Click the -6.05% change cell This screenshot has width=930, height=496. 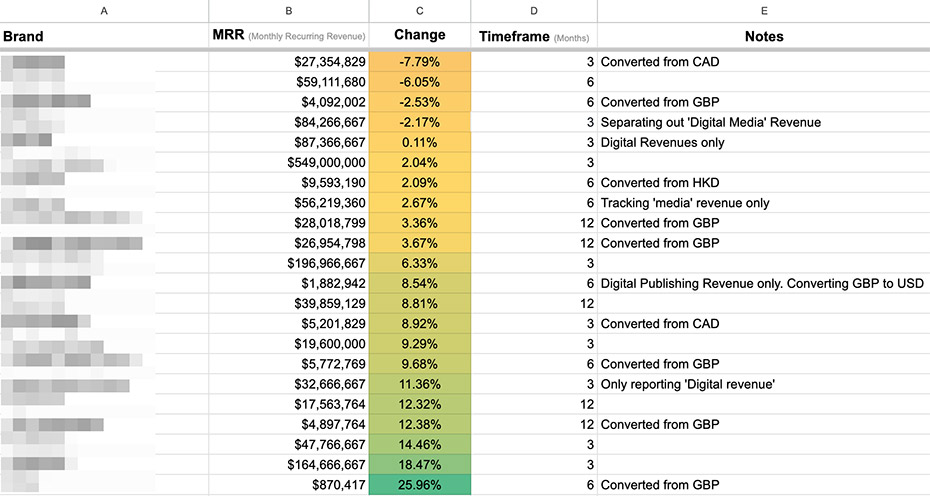[420, 82]
